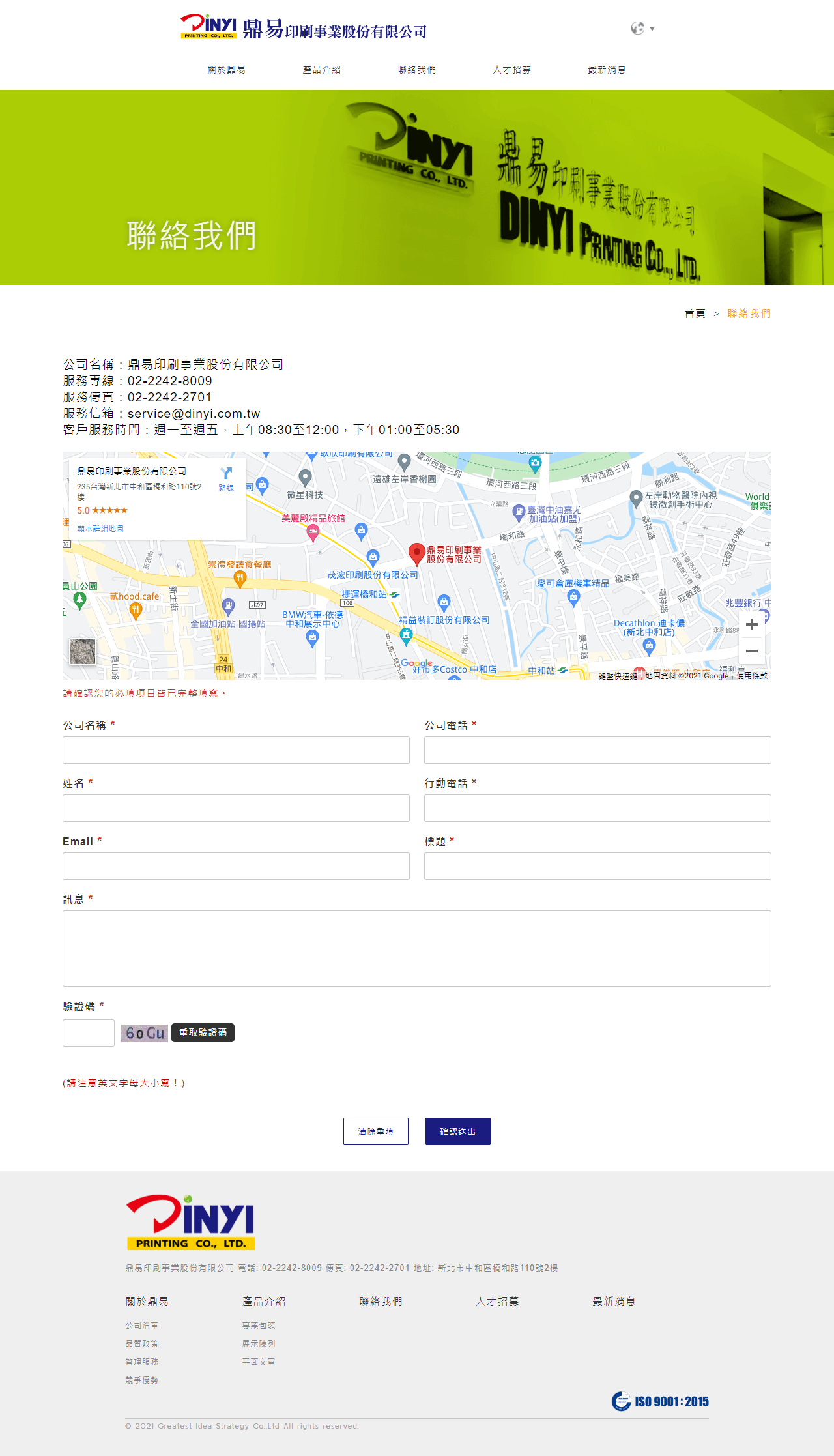The height and width of the screenshot is (1456, 834).
Task: Click the 貳hood.cafe' marker on the map
Action: coord(136,611)
